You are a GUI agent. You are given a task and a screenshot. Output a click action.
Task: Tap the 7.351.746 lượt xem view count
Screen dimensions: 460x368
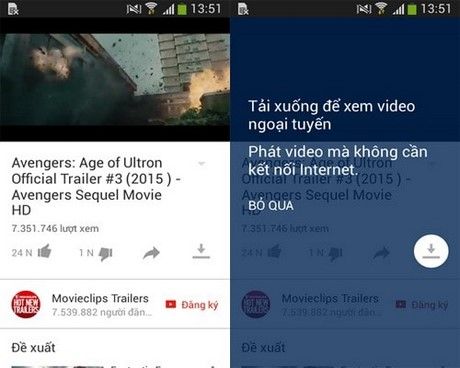55,229
